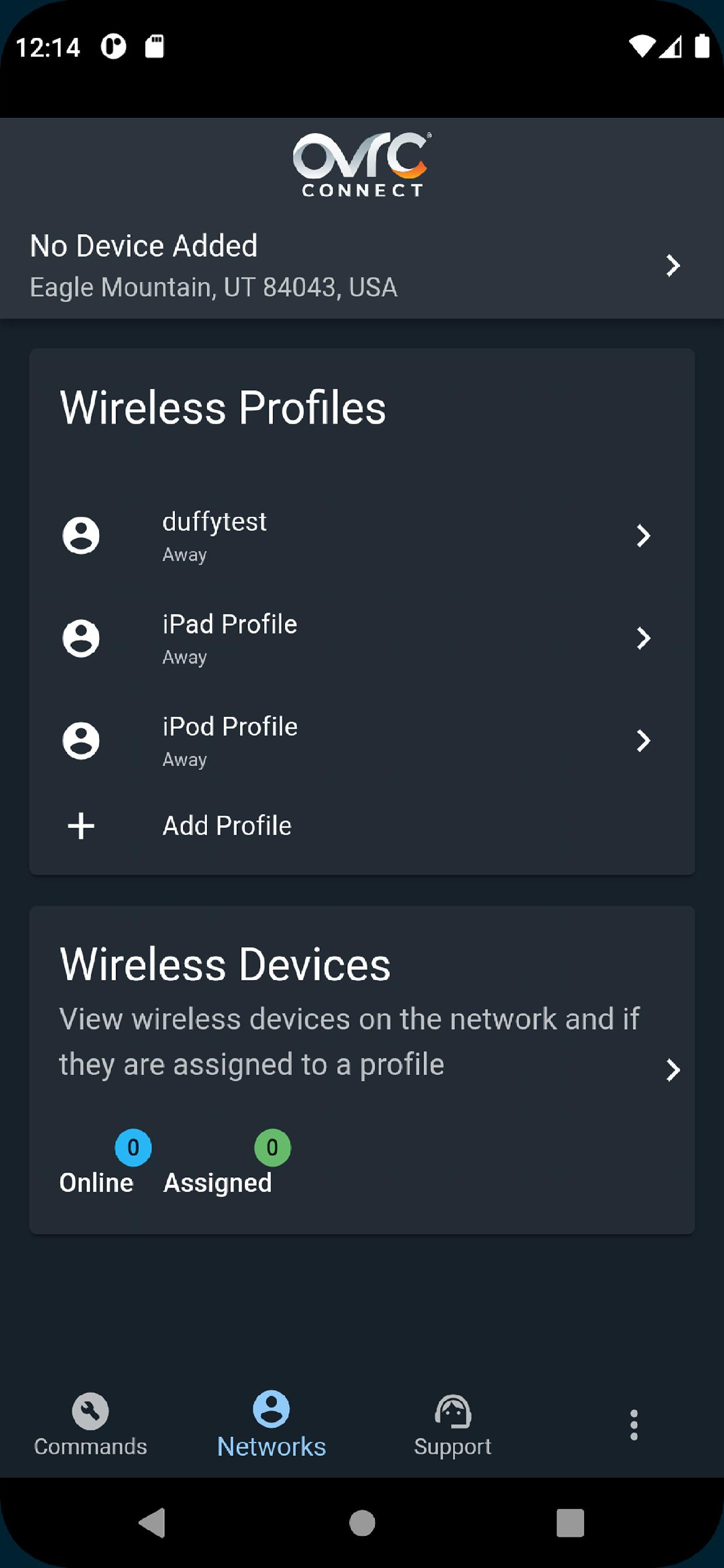The height and width of the screenshot is (1568, 724).
Task: Tap the green Assigned count badge
Action: [272, 1147]
